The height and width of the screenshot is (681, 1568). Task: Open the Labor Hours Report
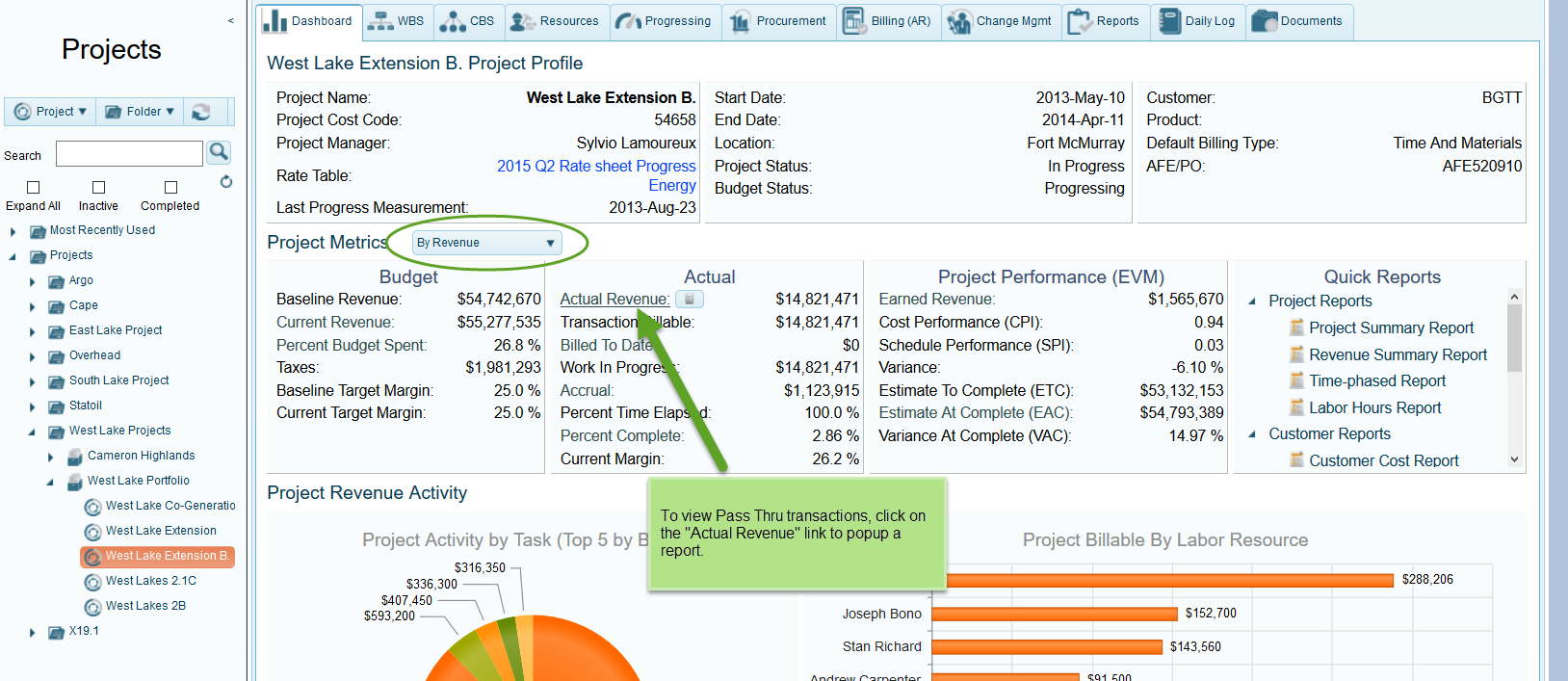(x=1375, y=408)
